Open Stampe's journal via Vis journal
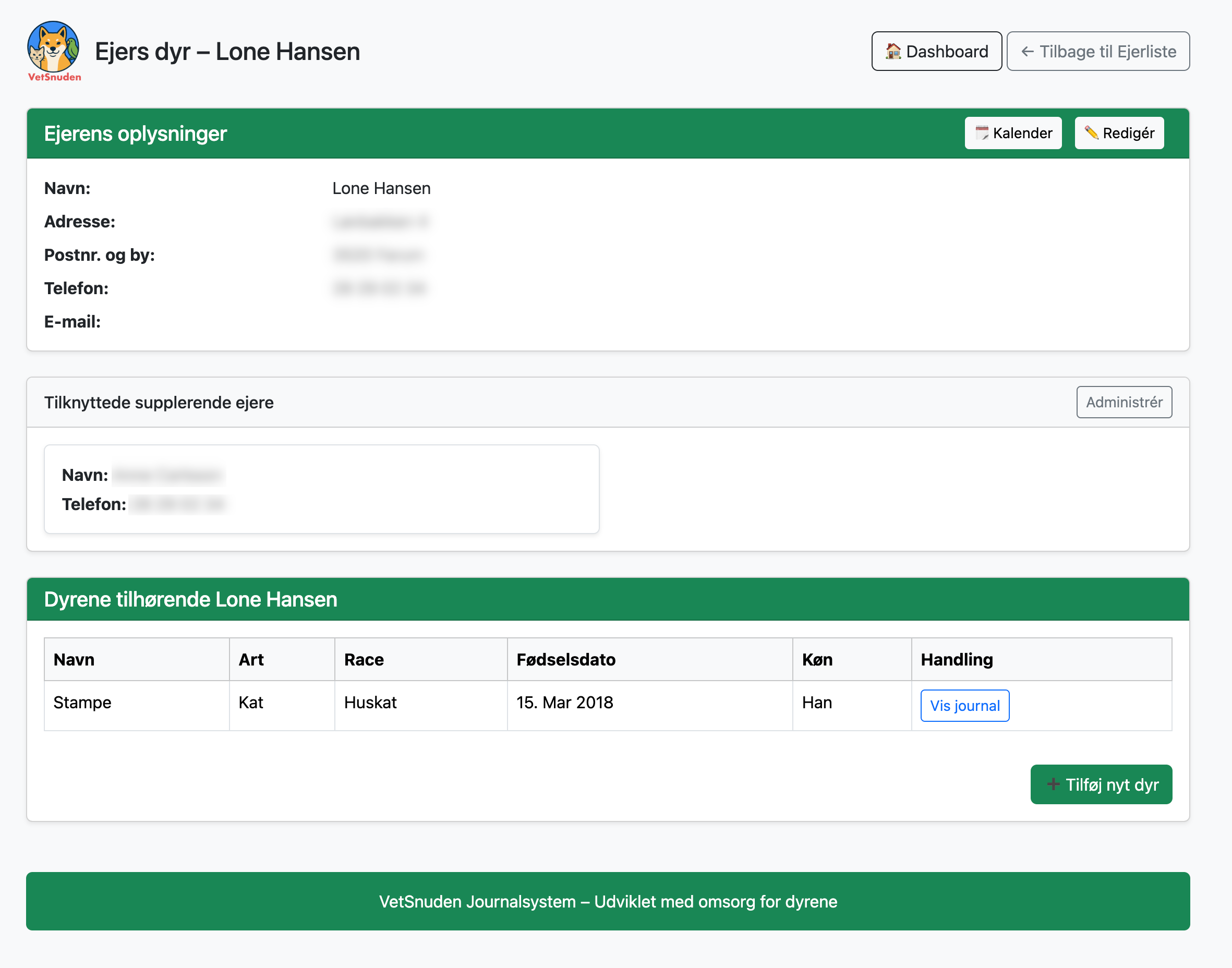Viewport: 1232px width, 968px height. (x=964, y=705)
